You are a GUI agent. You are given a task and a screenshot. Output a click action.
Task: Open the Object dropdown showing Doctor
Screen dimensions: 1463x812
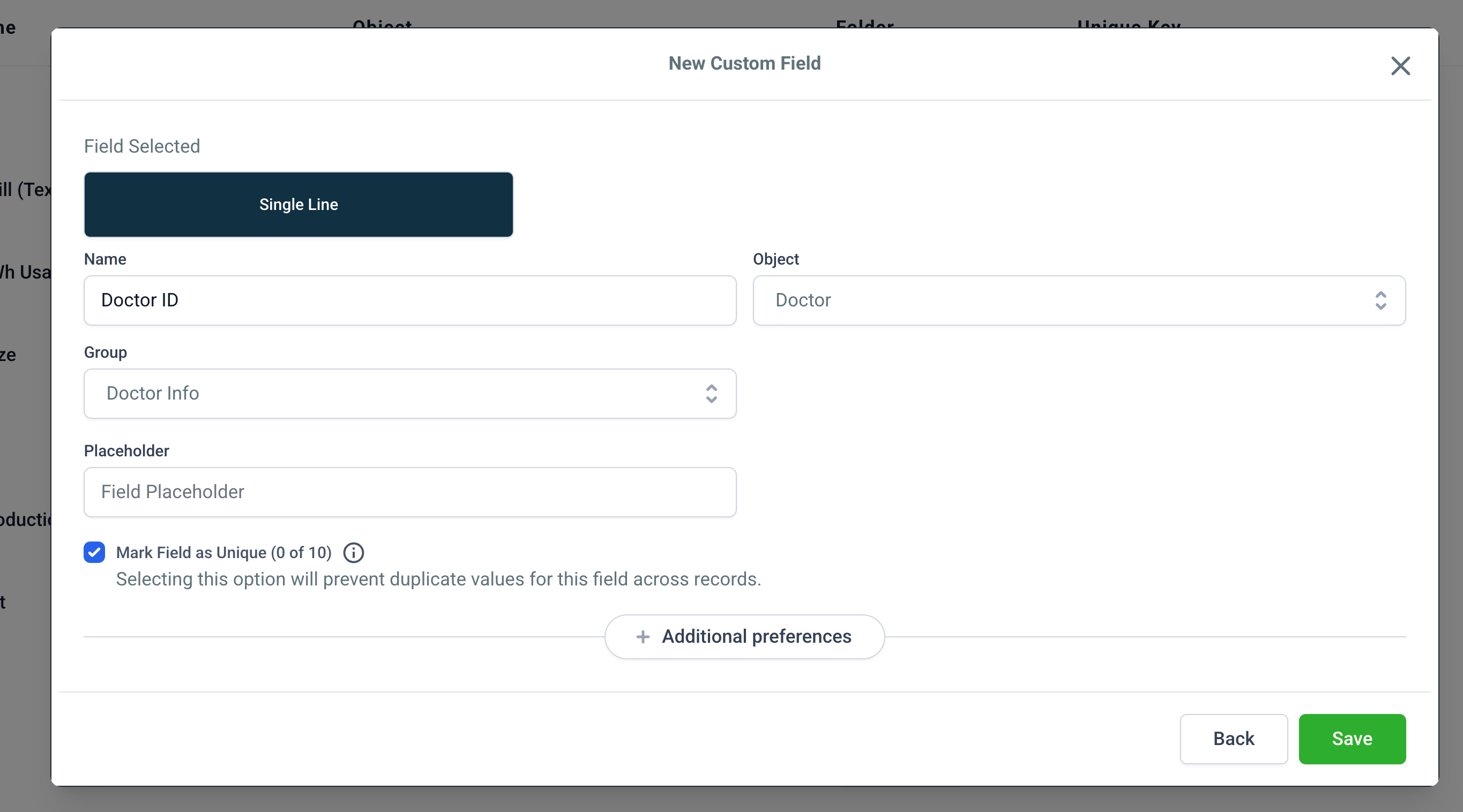pos(1068,300)
